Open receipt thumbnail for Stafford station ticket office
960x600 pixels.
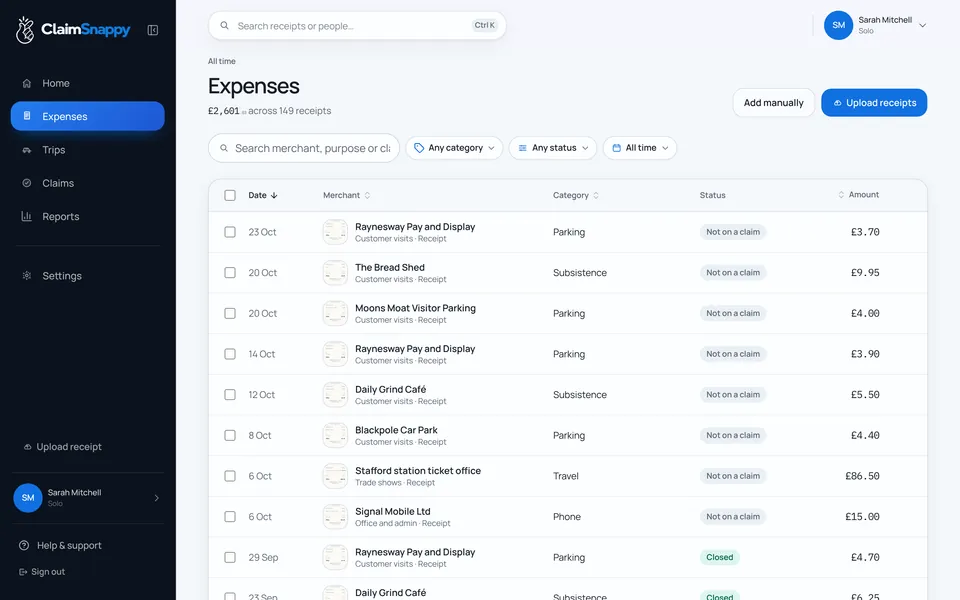click(x=336, y=476)
